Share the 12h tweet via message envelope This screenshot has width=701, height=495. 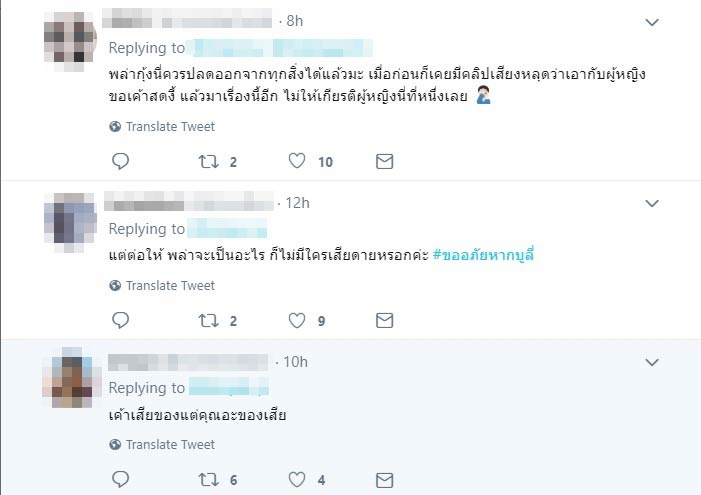coord(384,320)
